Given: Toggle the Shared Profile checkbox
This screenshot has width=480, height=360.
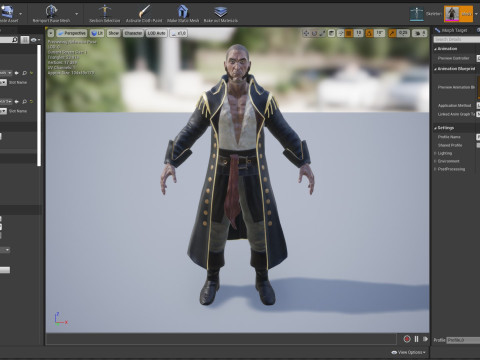Looking at the screenshot, I should (x=478, y=145).
